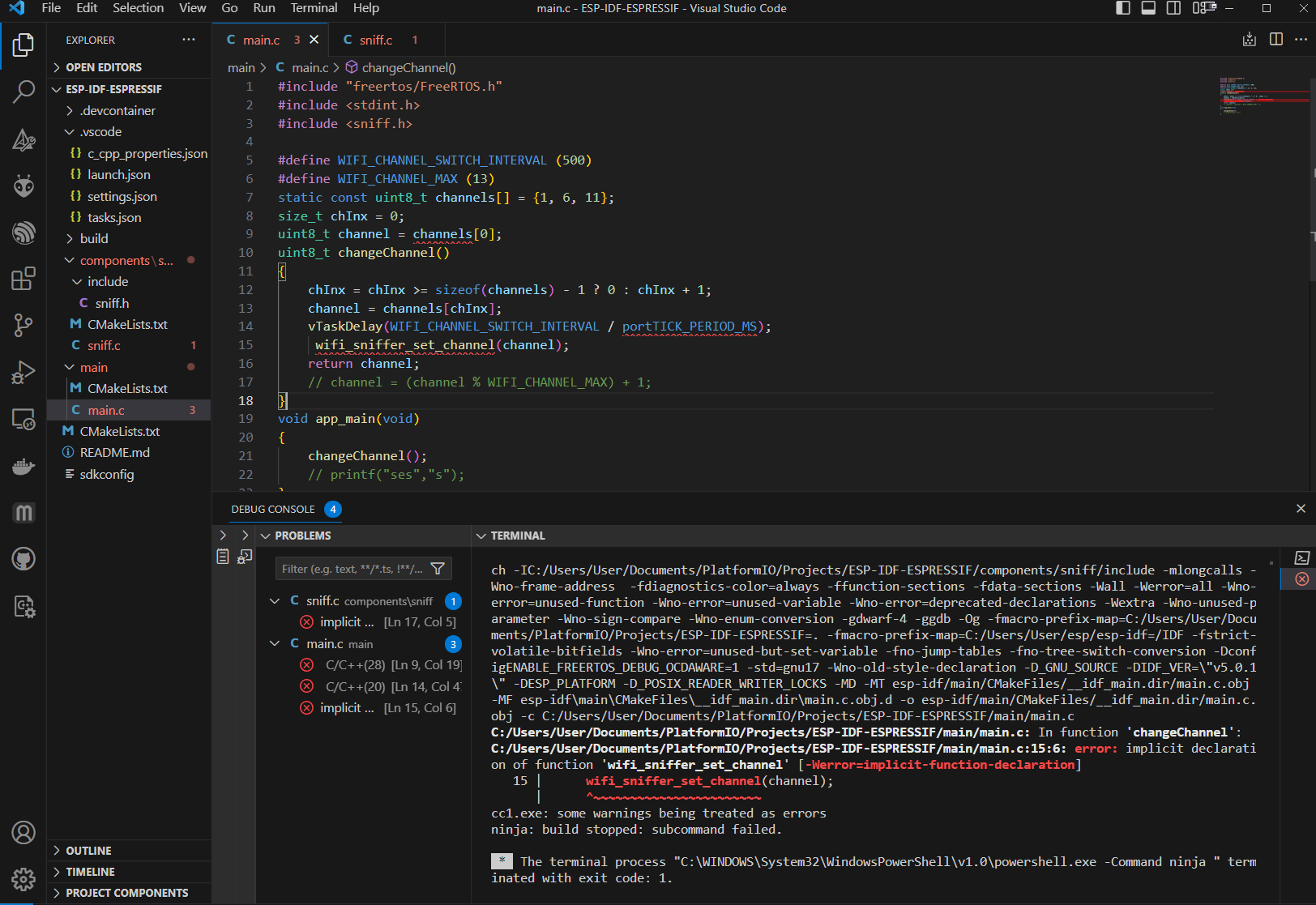
Task: Collapse the PROBLEMS section header
Action: click(x=363, y=536)
